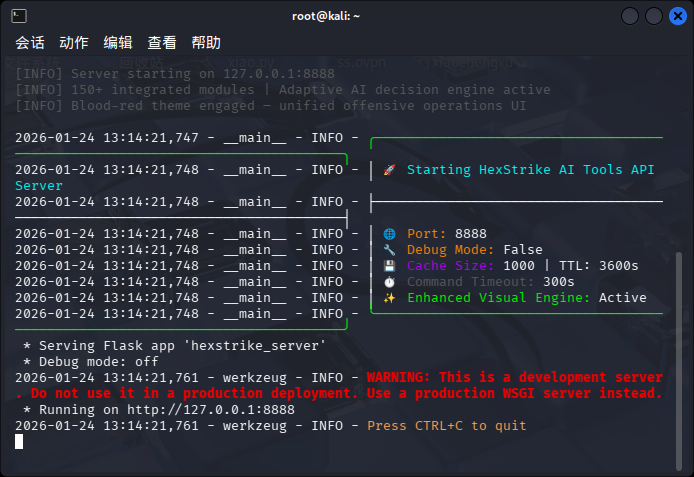Open the 会话 menu

click(x=30, y=43)
